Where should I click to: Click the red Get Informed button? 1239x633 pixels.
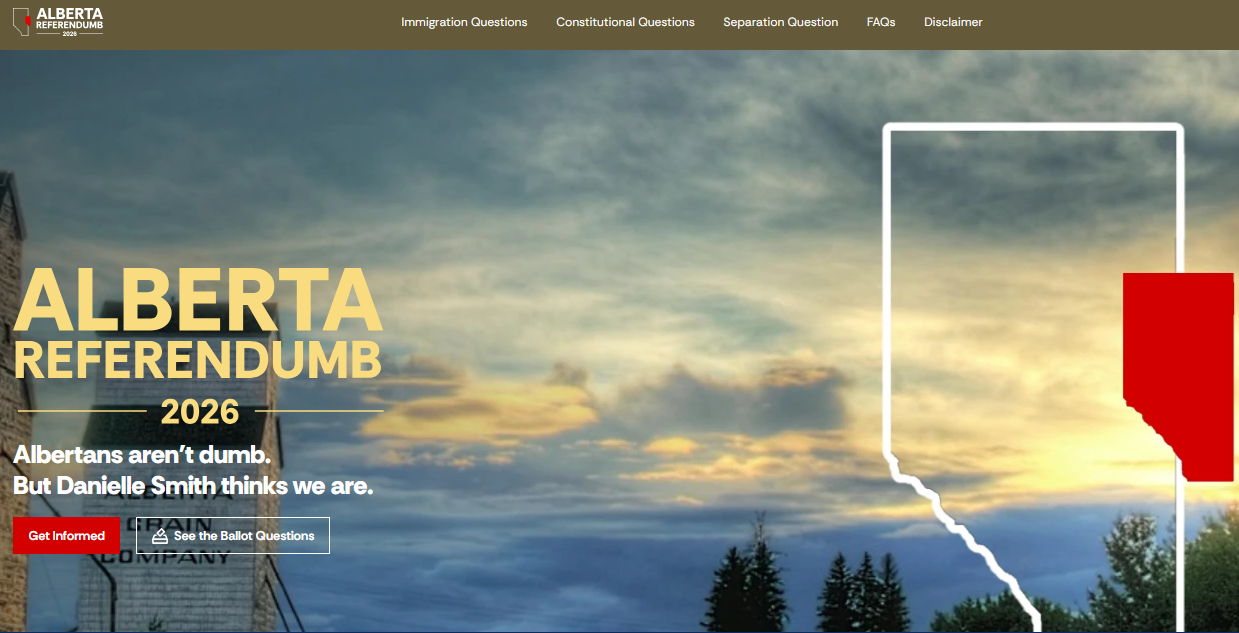66,536
